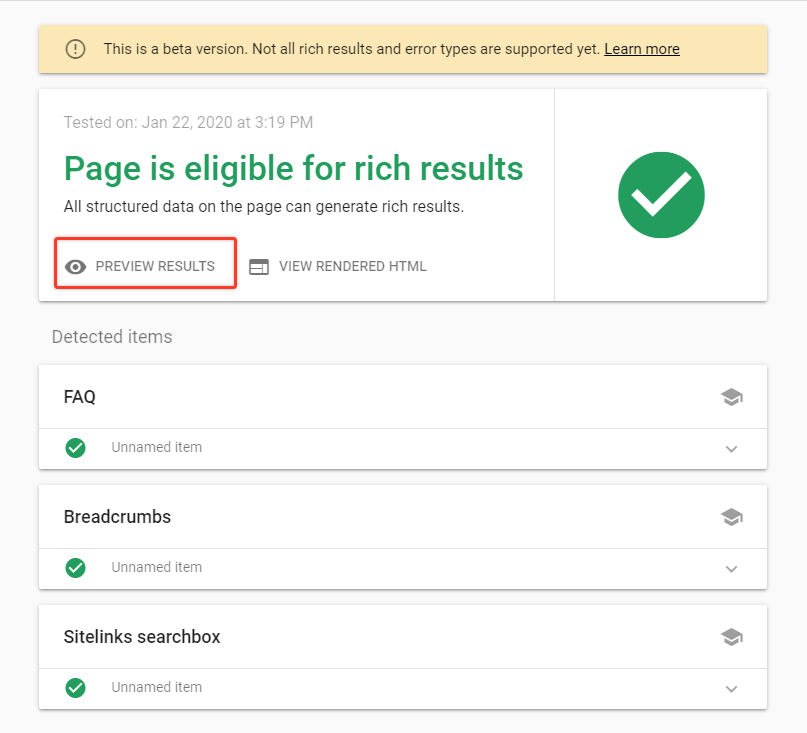
Task: Click the rendered HTML icon beside View Rendered HTML
Action: [x=259, y=266]
